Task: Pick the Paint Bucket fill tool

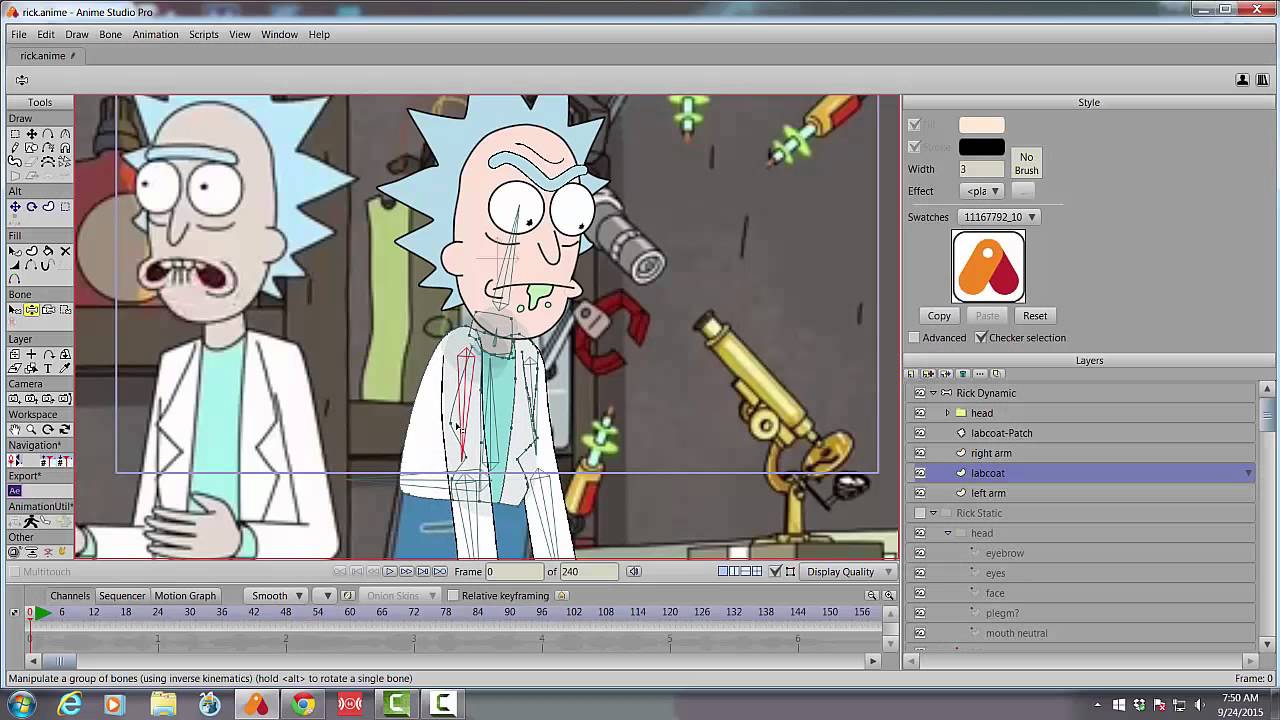Action: click(x=48, y=251)
